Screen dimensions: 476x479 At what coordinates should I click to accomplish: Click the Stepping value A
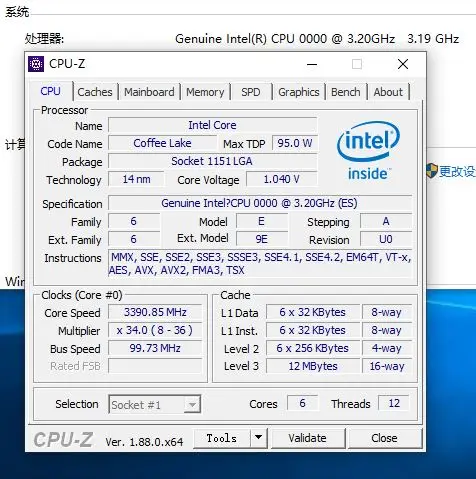coord(386,221)
